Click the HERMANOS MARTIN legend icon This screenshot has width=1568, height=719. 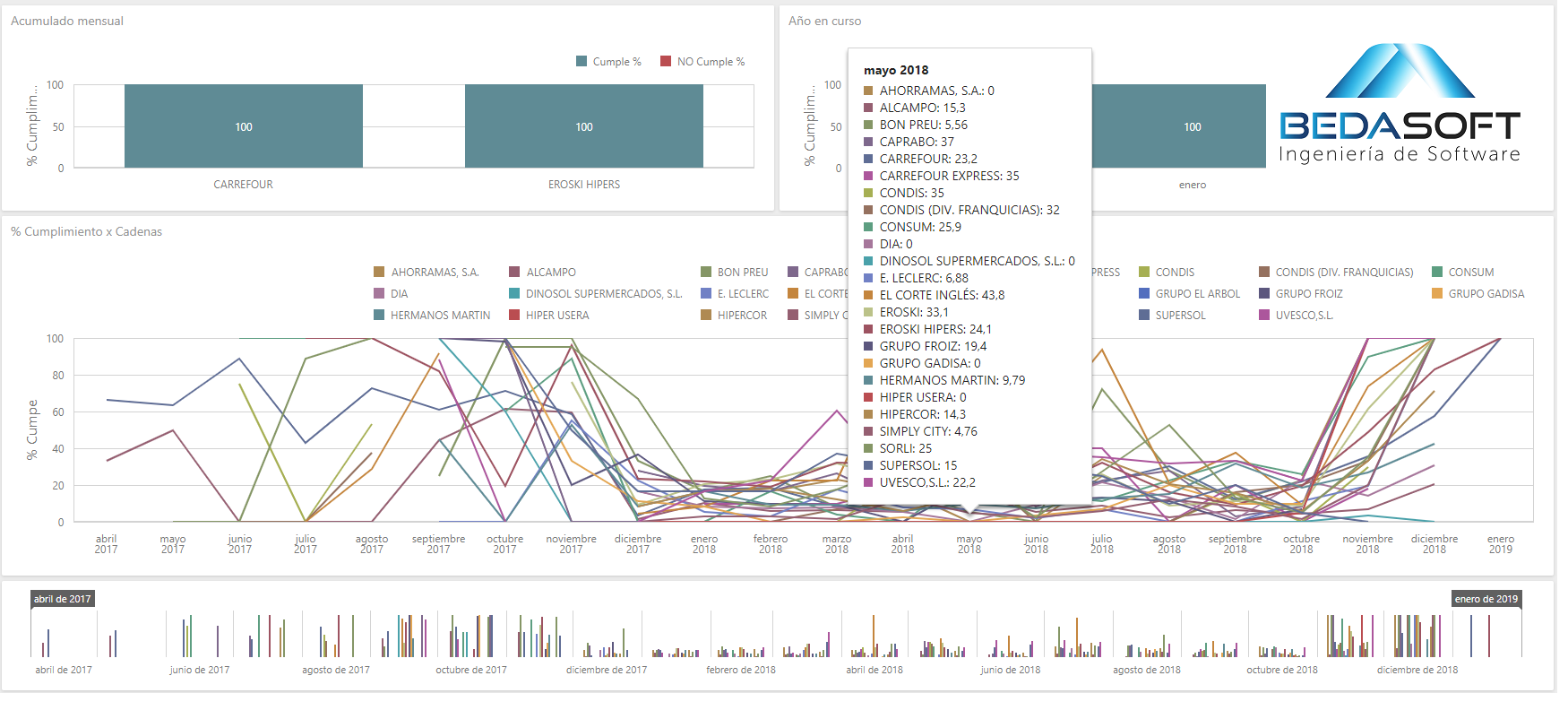pos(379,315)
